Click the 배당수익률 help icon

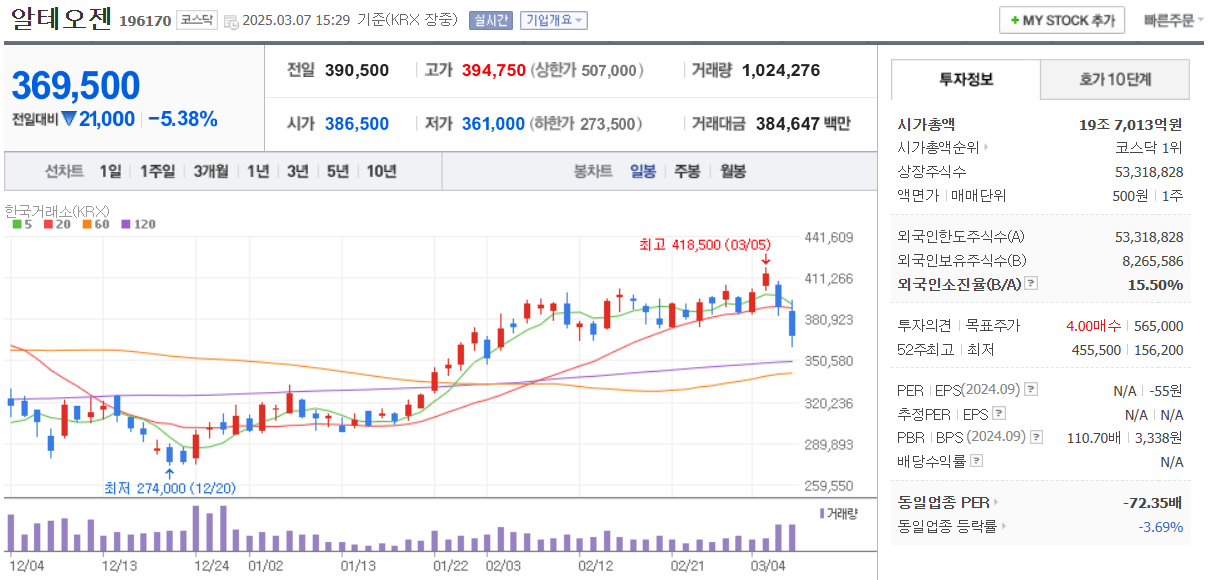[976, 460]
